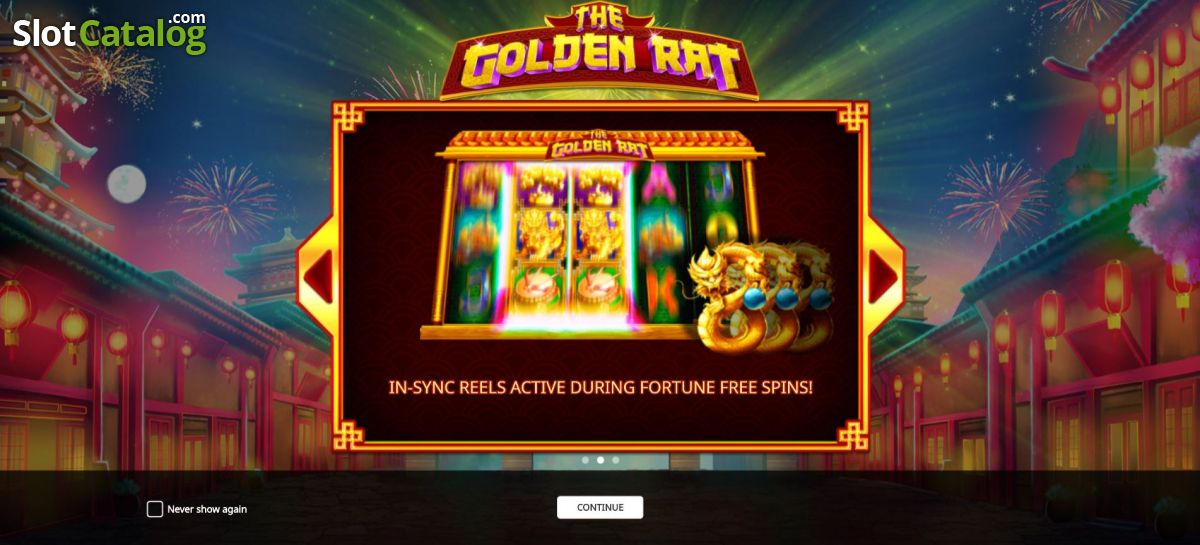Click the Continue button
This screenshot has height=545, width=1200.
click(x=600, y=507)
